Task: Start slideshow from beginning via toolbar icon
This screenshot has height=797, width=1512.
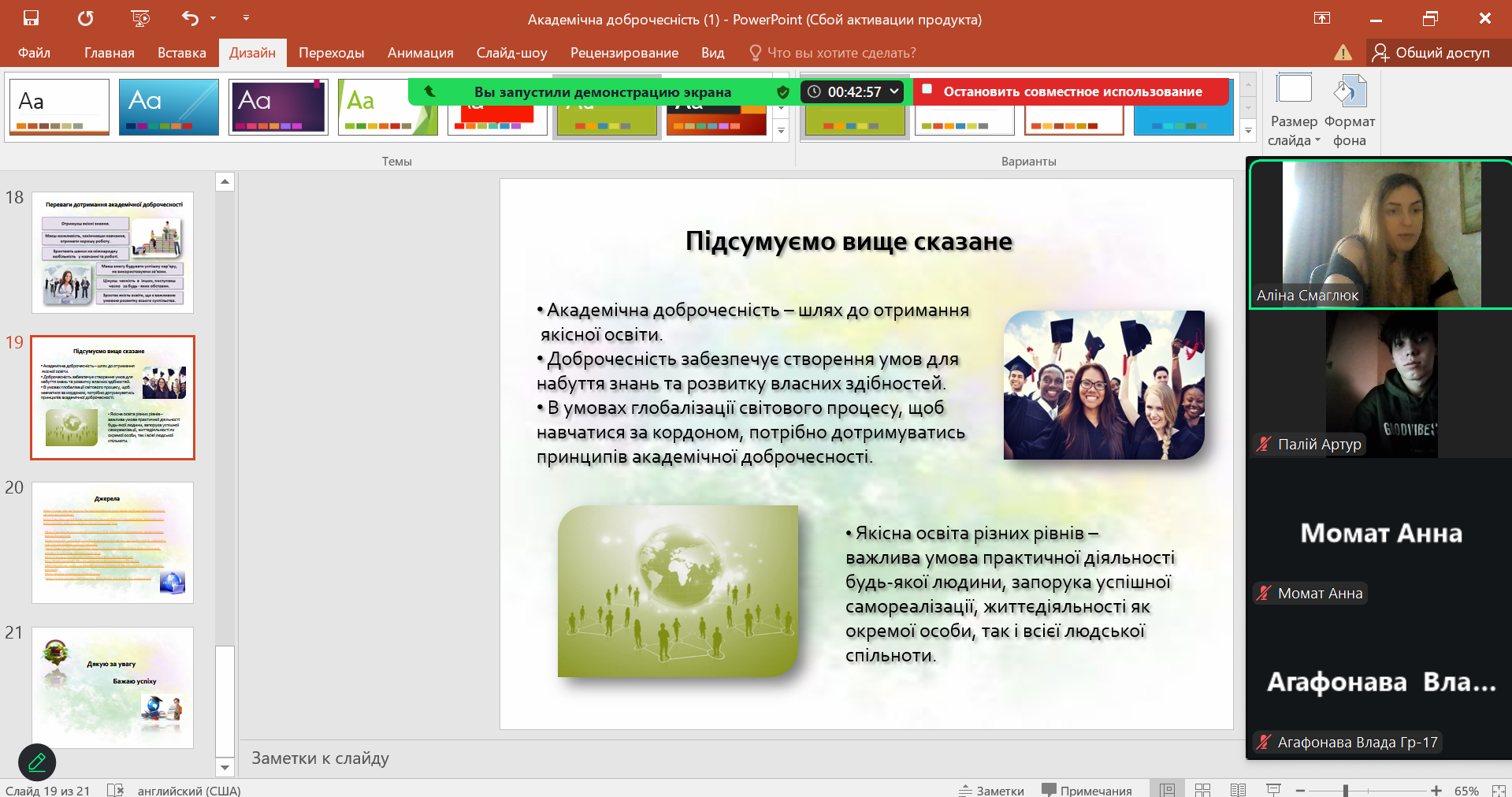Action: (x=140, y=18)
